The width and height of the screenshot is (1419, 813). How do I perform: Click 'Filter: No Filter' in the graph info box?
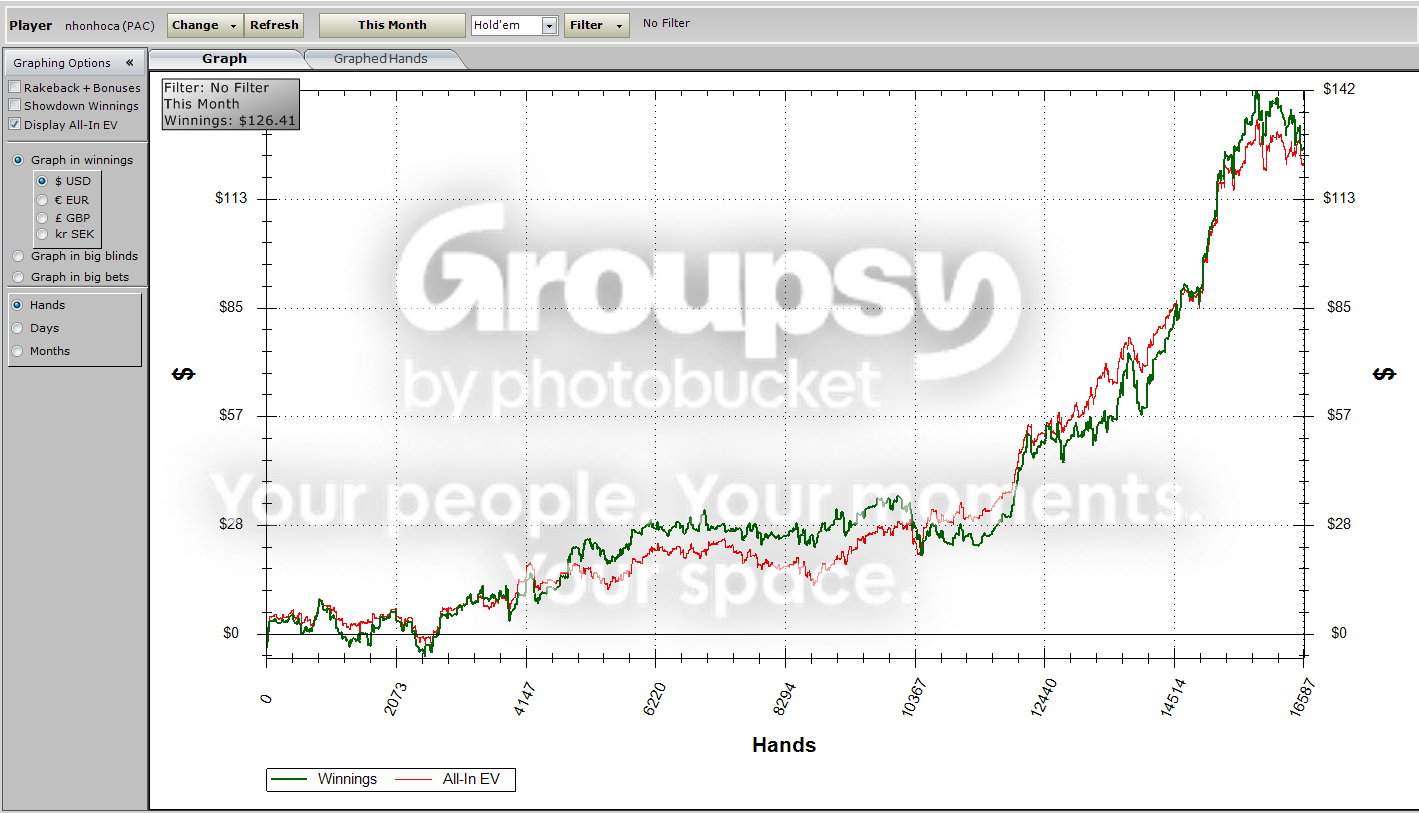click(217, 88)
